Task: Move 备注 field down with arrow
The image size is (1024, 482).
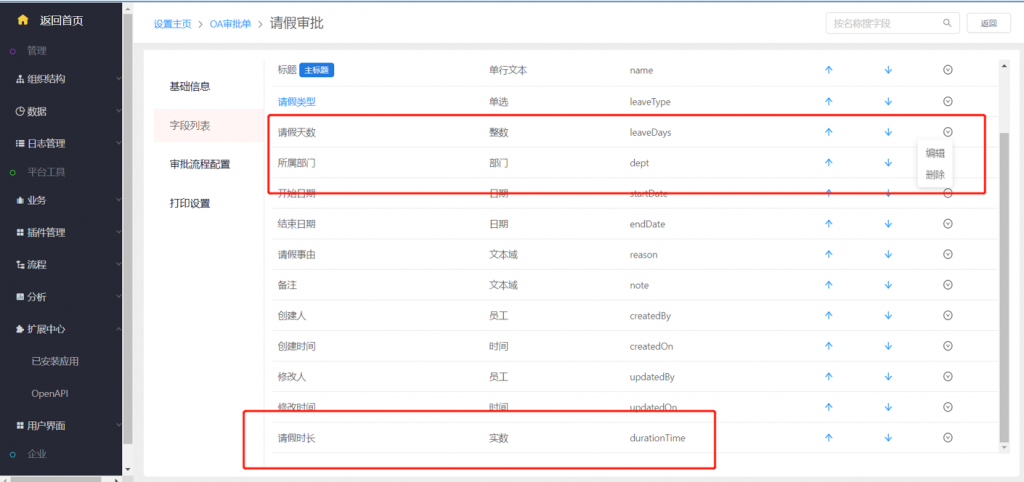Action: [888, 285]
